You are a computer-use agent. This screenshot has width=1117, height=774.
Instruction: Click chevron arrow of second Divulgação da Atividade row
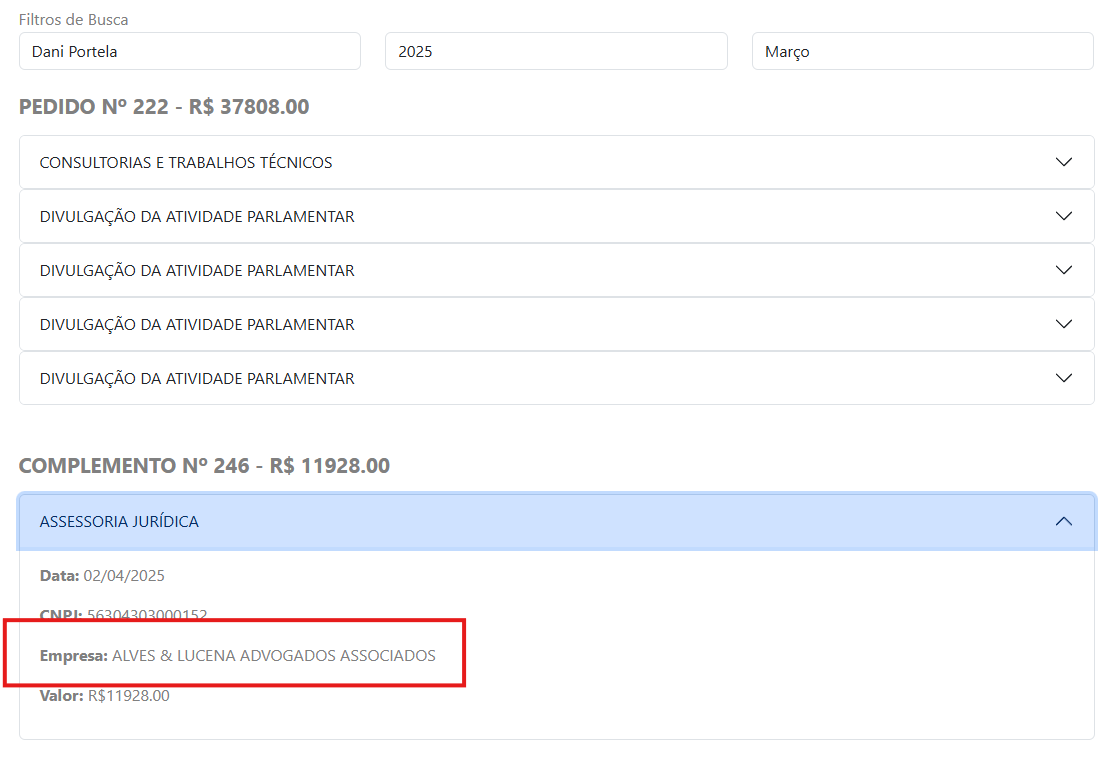point(1064,270)
